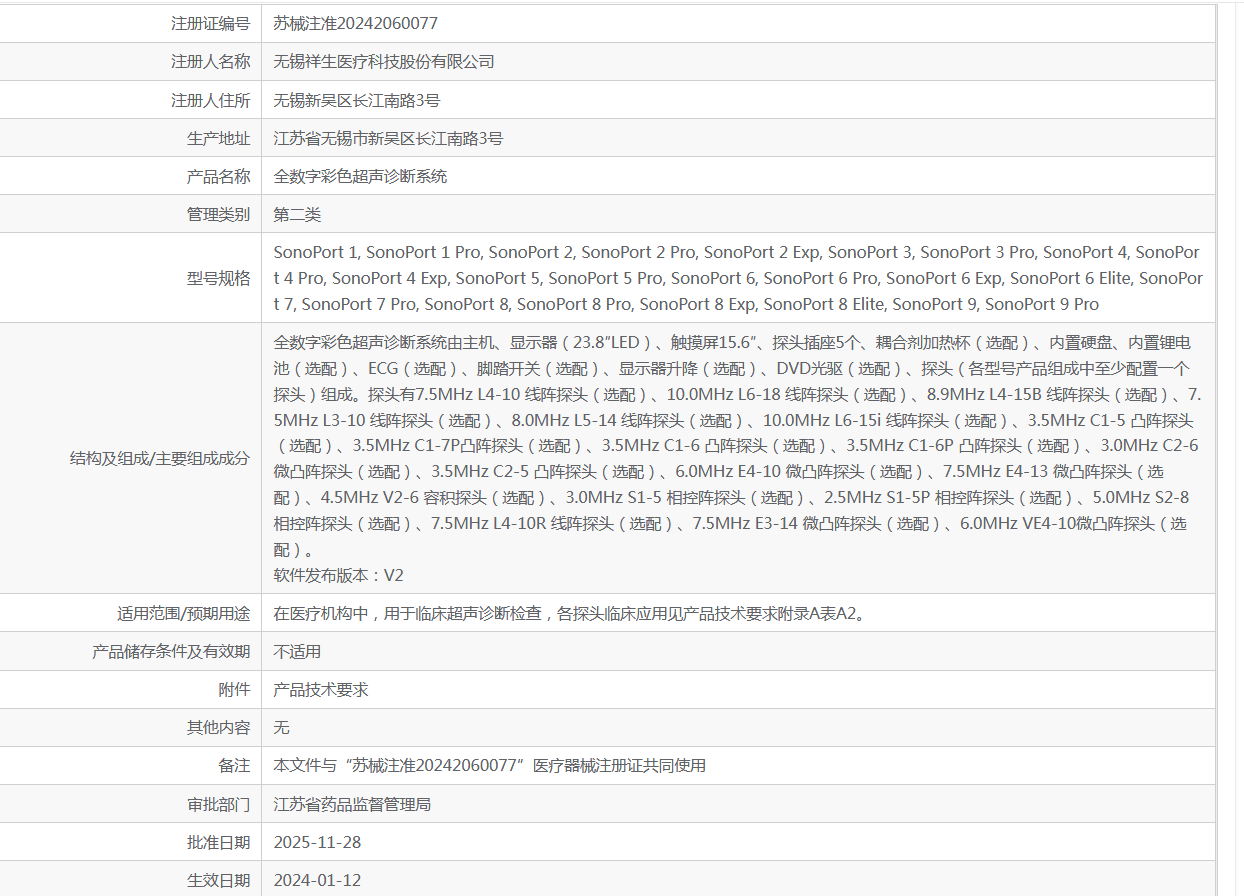Select the 批准日期 label
This screenshot has width=1244, height=896.
coord(218,842)
